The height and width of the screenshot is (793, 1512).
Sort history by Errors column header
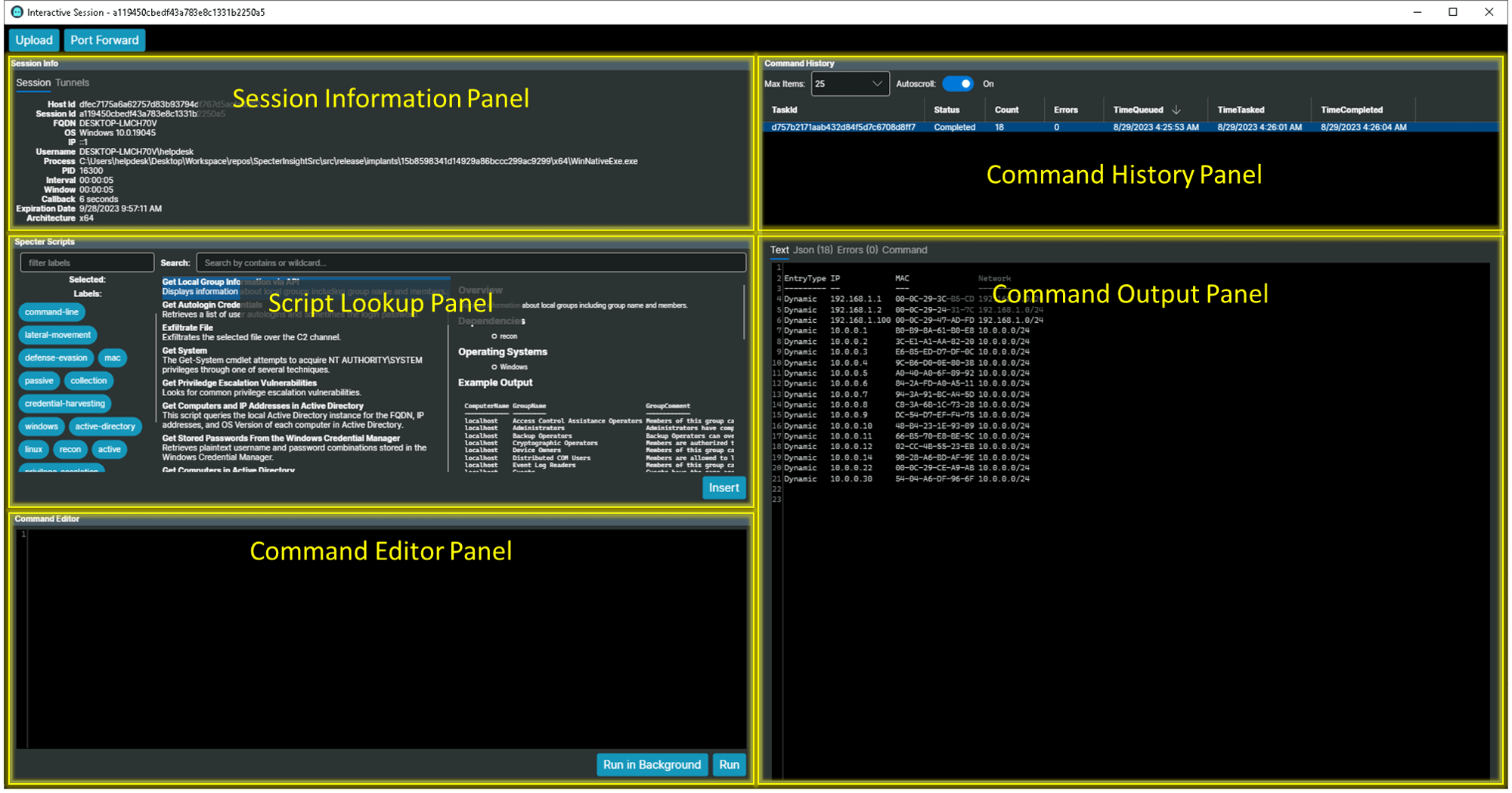pyautogui.click(x=1066, y=110)
